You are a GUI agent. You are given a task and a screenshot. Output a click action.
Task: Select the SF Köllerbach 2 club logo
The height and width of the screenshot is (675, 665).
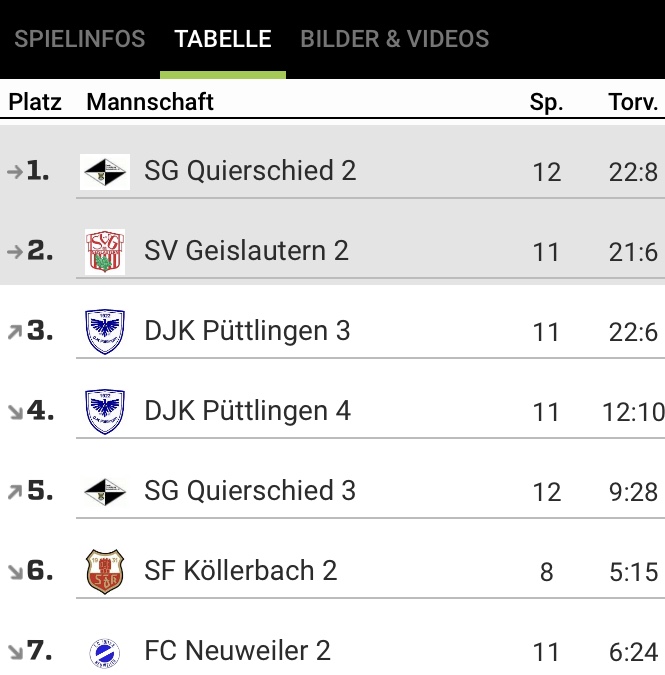click(105, 571)
